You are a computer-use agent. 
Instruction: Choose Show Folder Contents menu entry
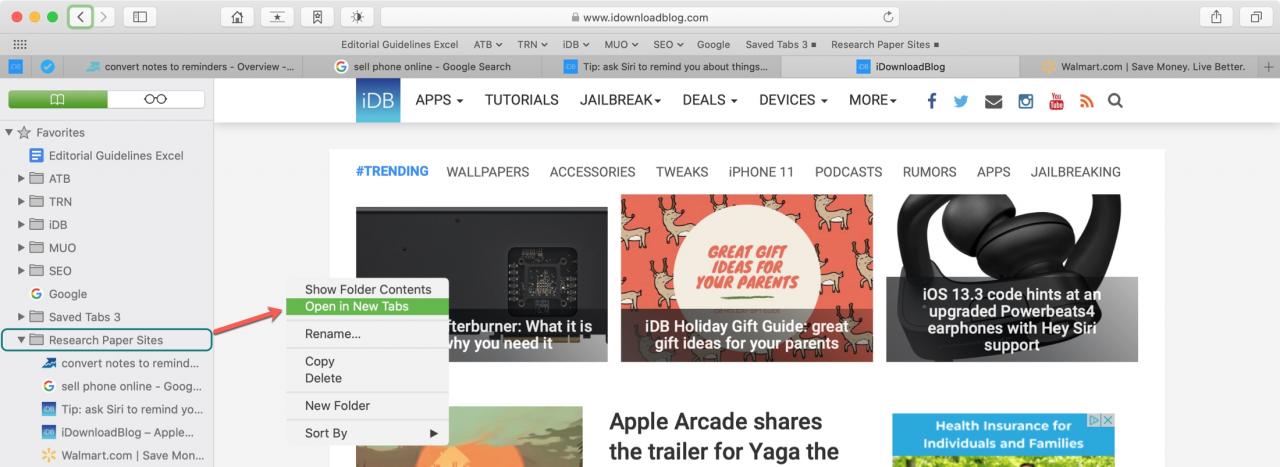(368, 289)
